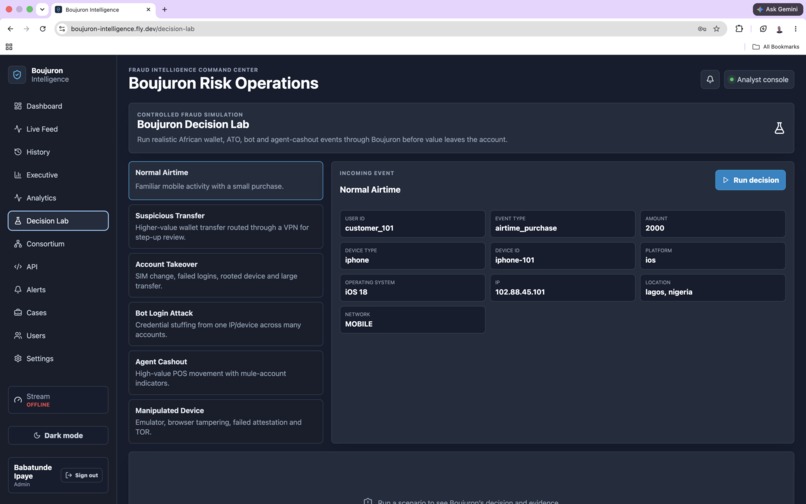Open the Analyst console button
Image resolution: width=806 pixels, height=504 pixels.
pos(759,80)
